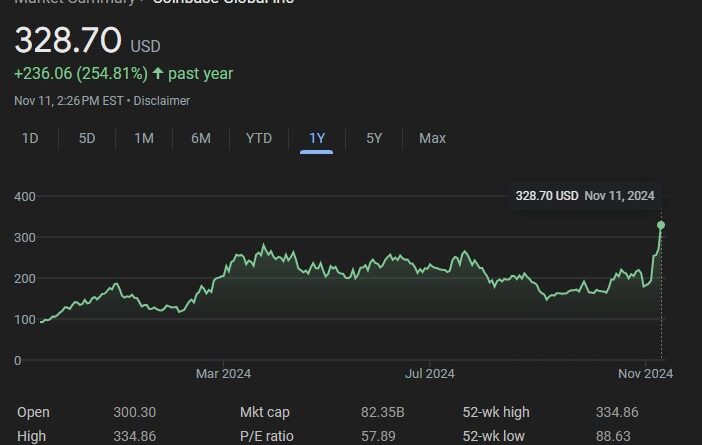Click the Jul 2024 axis label
Image resolution: width=702 pixels, height=445 pixels.
(430, 374)
